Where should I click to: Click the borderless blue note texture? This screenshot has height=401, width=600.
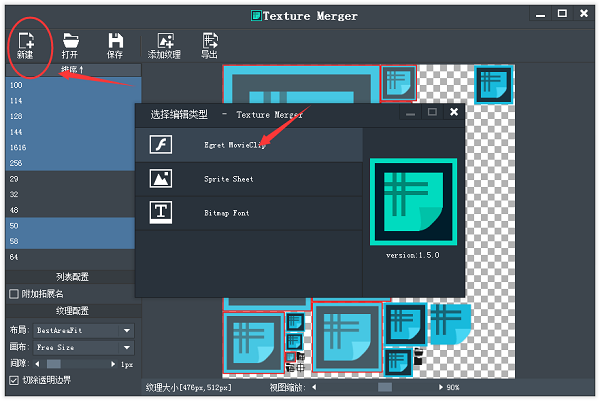click(x=451, y=324)
